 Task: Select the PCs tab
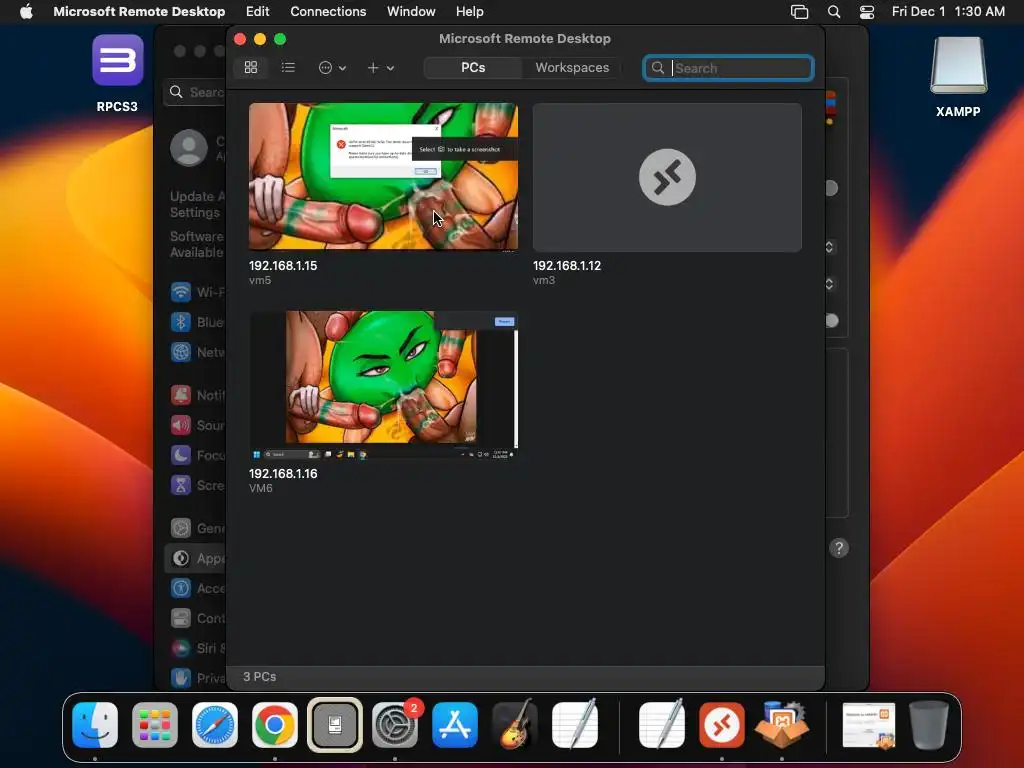(x=473, y=67)
